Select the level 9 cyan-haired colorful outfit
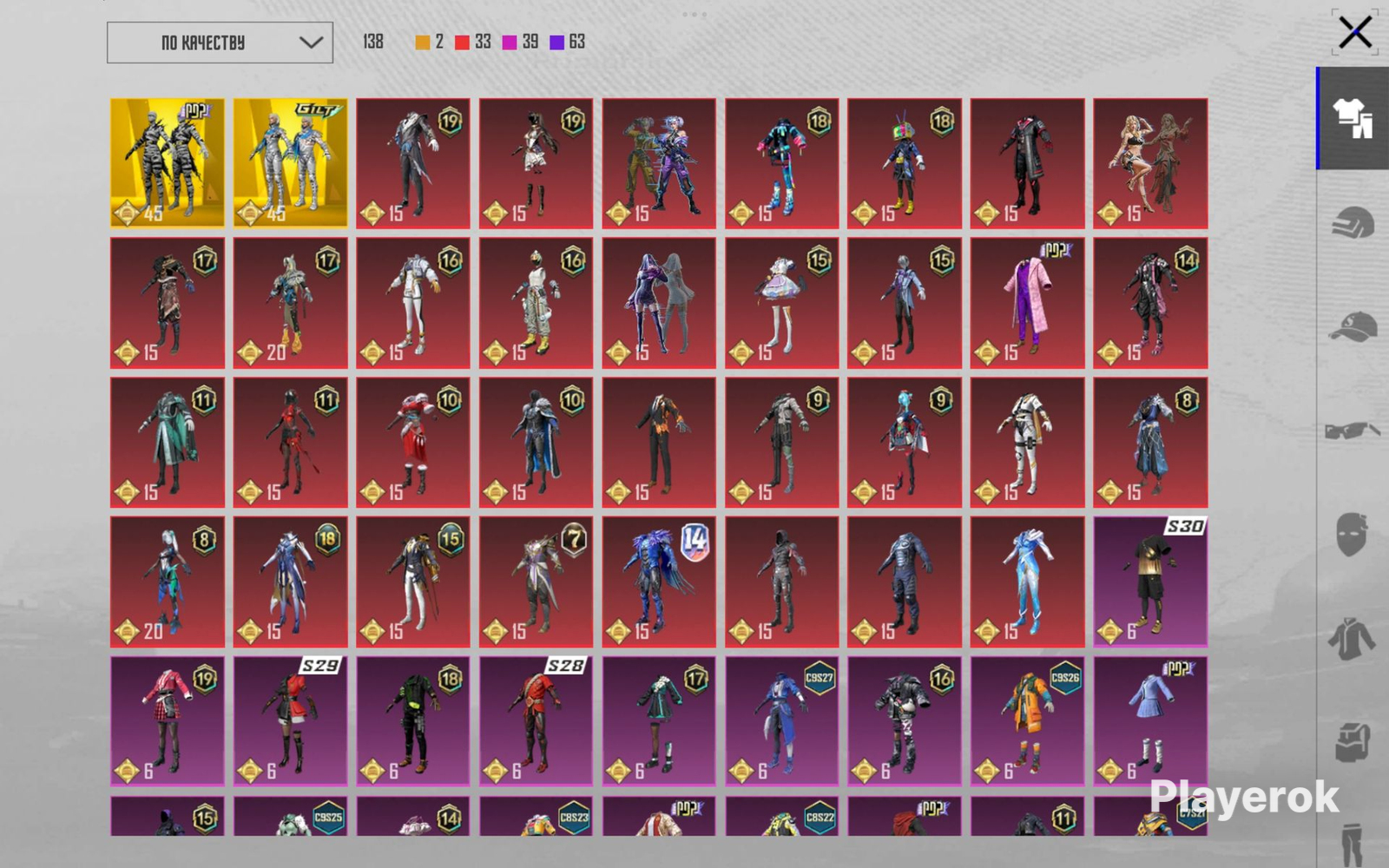The image size is (1389, 868). point(905,442)
